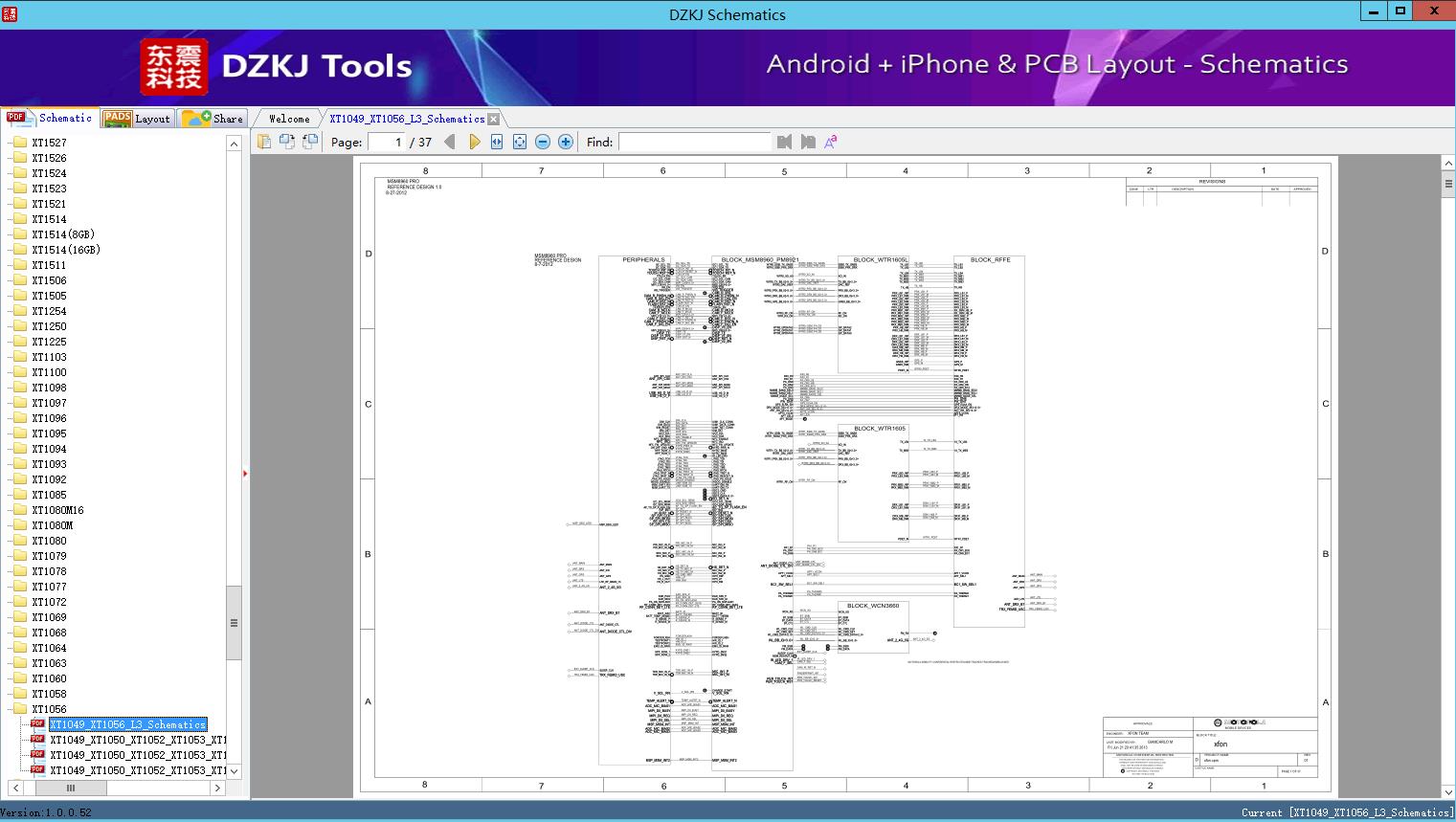The width and height of the screenshot is (1456, 822).
Task: Zoom out with the minus icon
Action: point(543,142)
